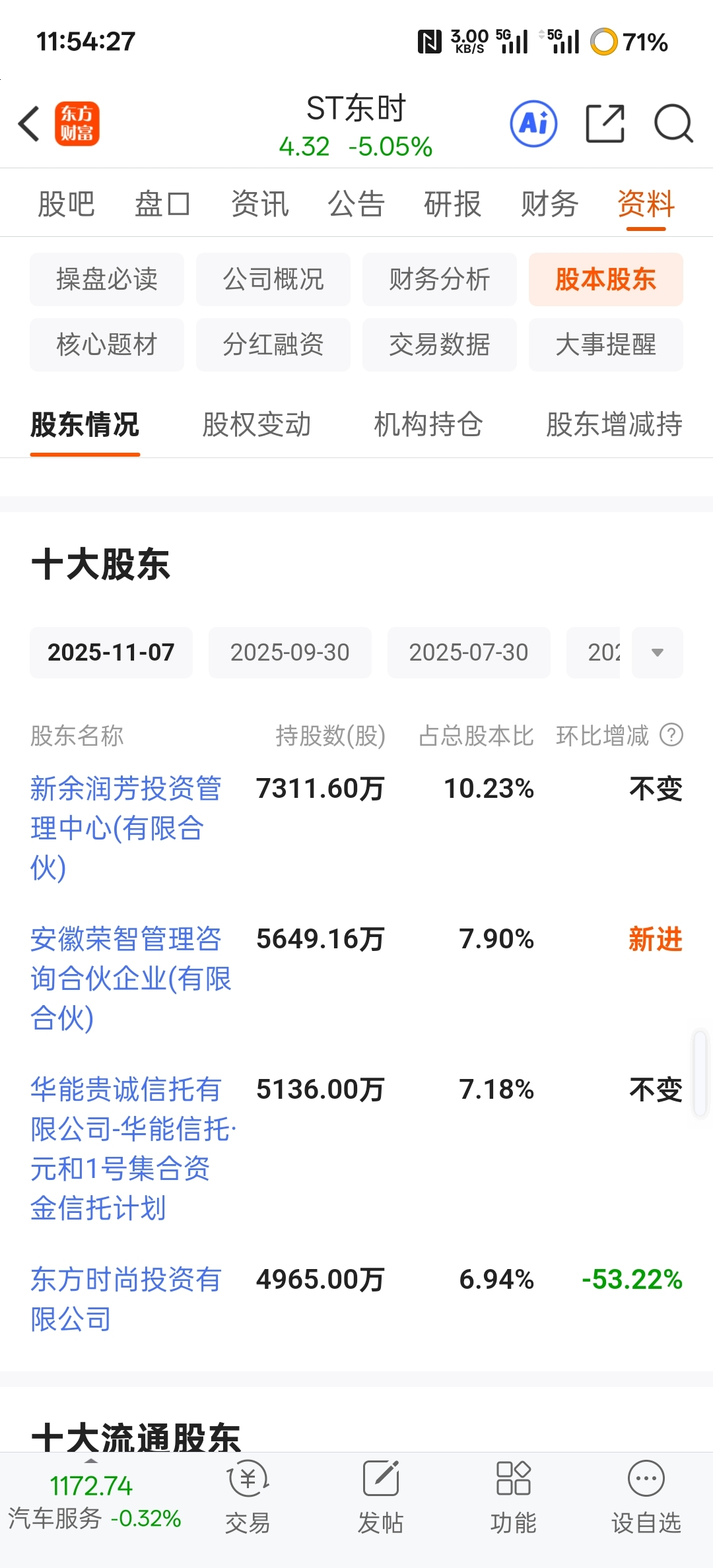Screen dimensions: 713x1568
Task: Select the 2025-09-30 date chip
Action: pyautogui.click(x=290, y=653)
